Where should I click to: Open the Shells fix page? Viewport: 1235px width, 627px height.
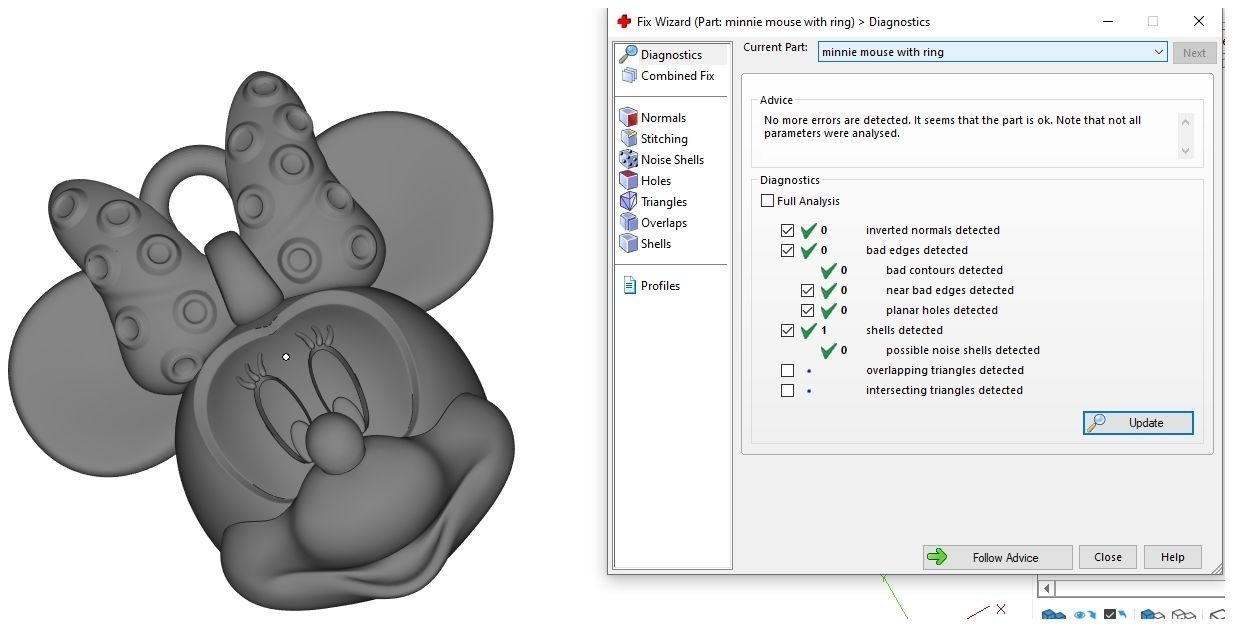(x=645, y=244)
